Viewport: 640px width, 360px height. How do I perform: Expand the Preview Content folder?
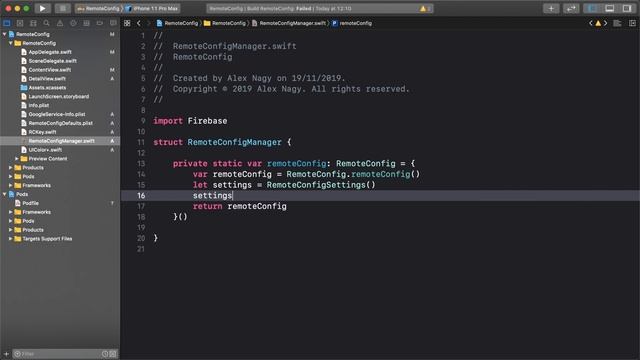click(x=17, y=159)
